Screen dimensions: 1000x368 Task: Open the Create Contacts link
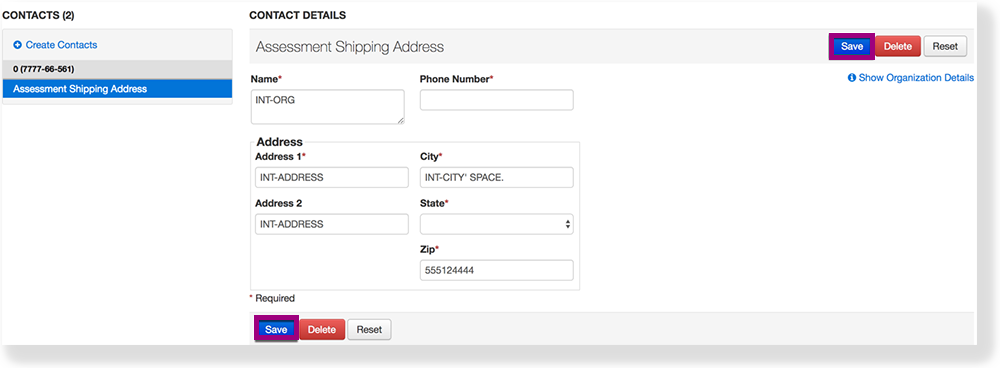61,45
